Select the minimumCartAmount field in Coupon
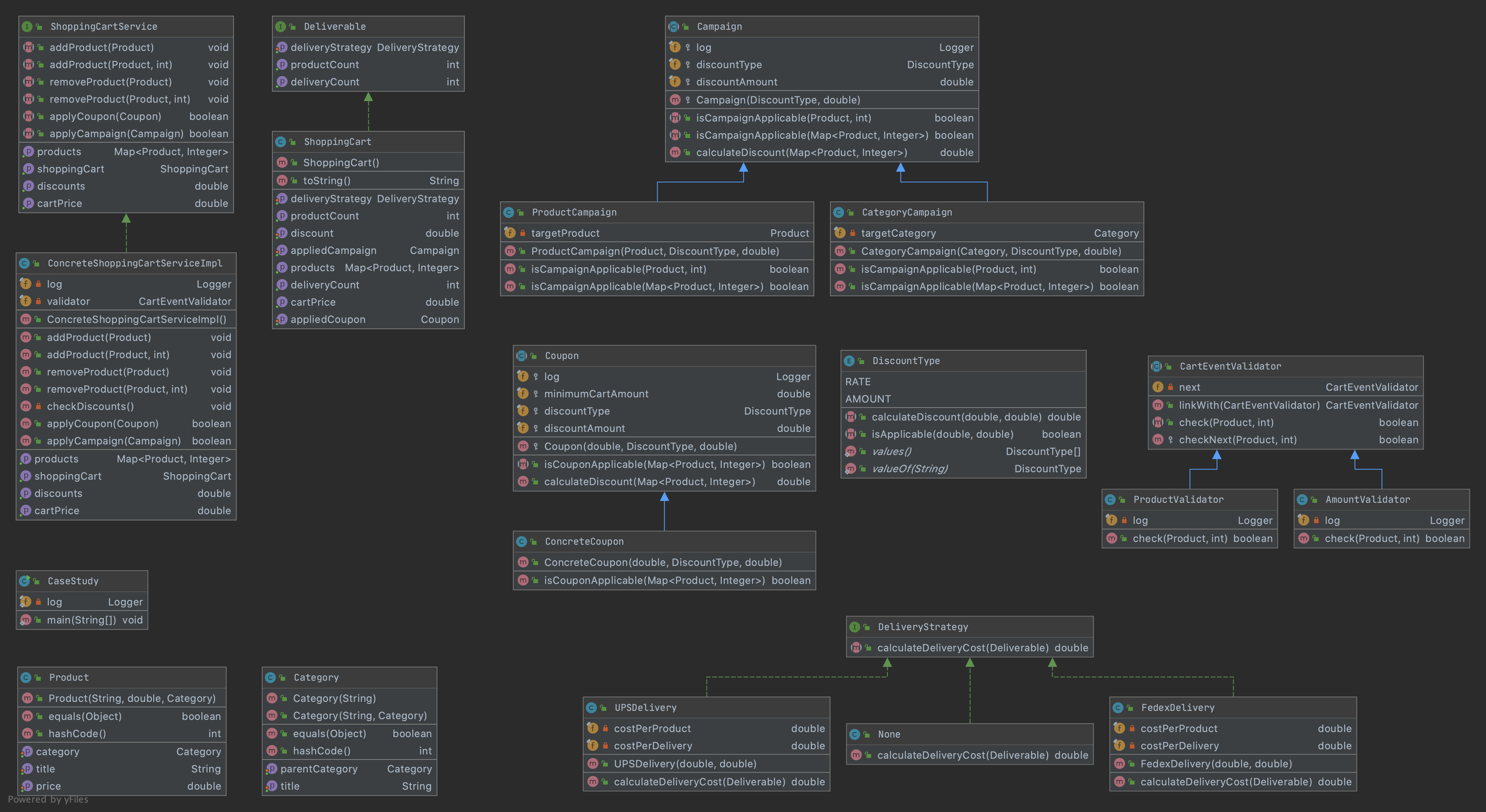The height and width of the screenshot is (812, 1486). [596, 394]
